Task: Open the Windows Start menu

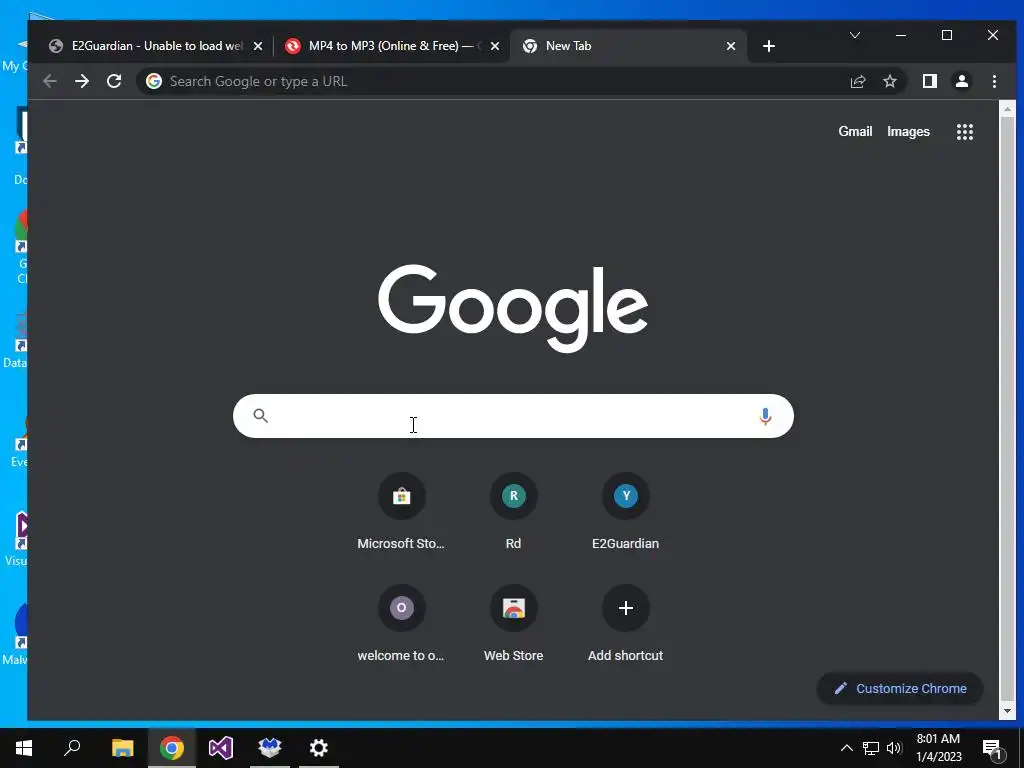Action: point(24,748)
